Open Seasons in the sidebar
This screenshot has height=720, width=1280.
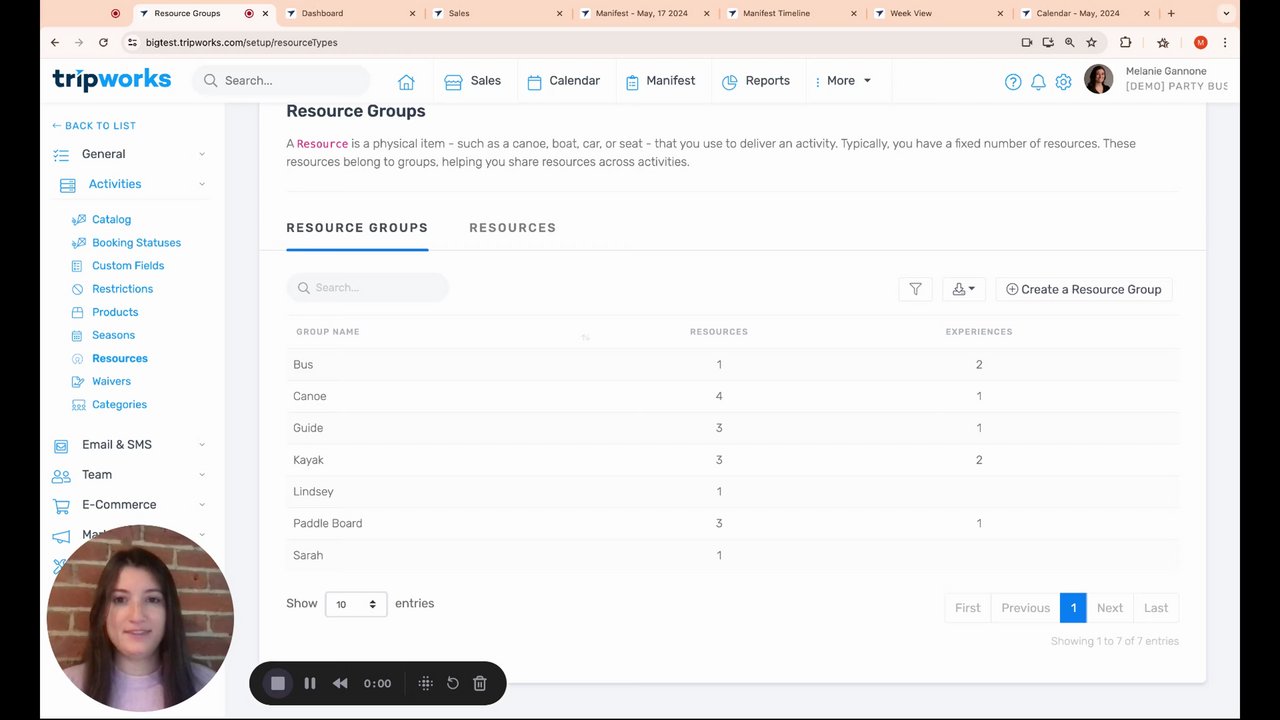[x=113, y=335]
